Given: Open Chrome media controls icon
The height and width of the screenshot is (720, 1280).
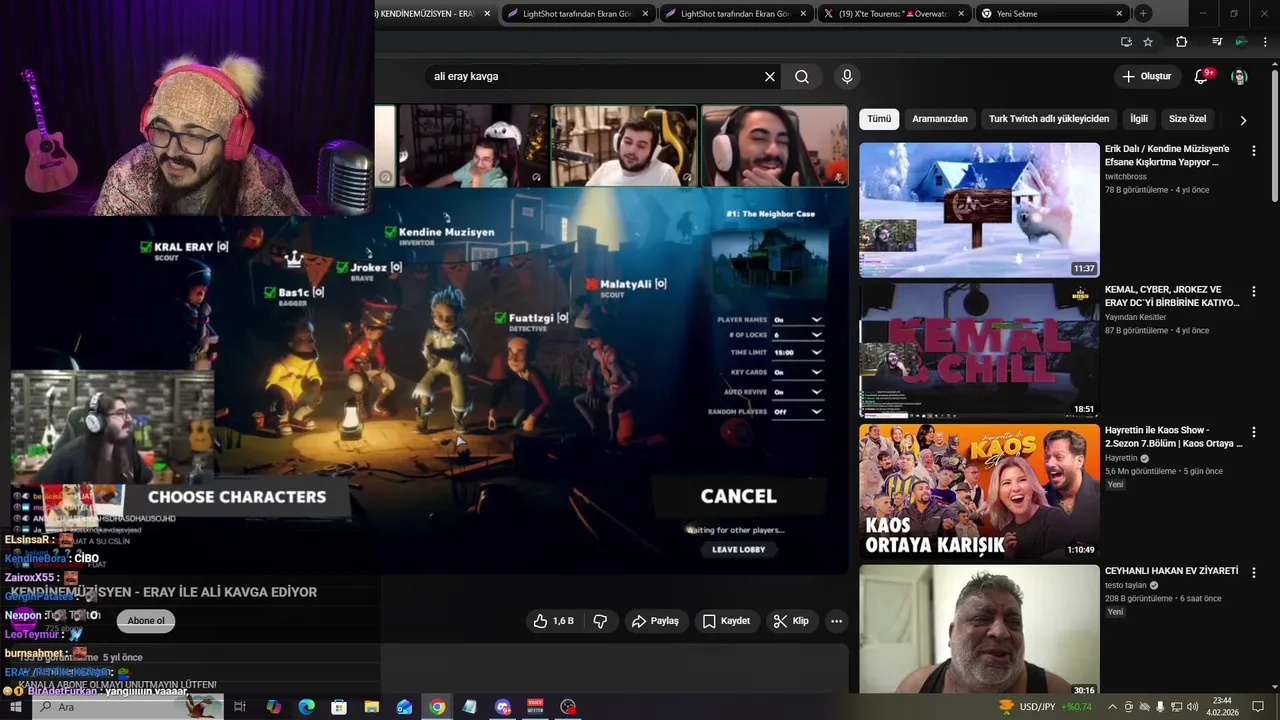Looking at the screenshot, I should [x=1216, y=42].
